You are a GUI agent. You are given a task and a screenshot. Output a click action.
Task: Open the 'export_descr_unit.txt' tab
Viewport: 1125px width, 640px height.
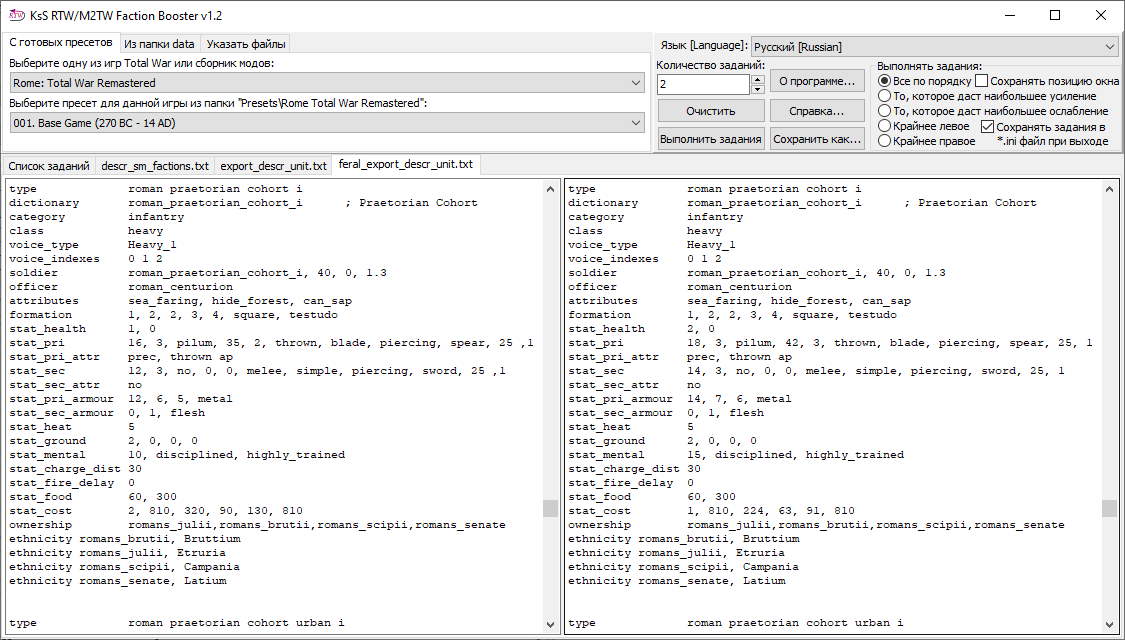(x=273, y=166)
